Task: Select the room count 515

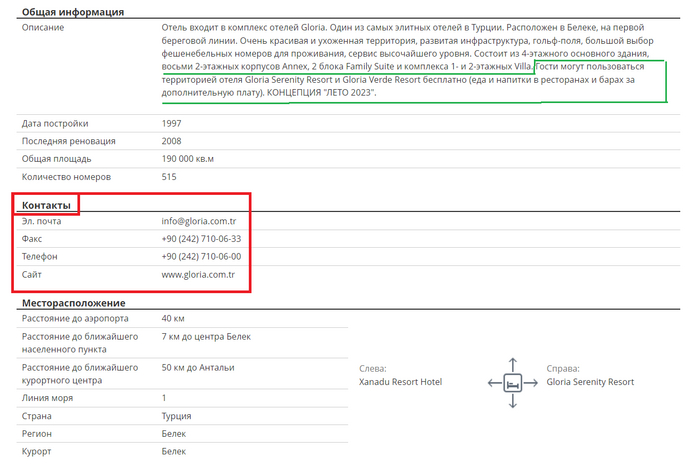Action: [169, 177]
